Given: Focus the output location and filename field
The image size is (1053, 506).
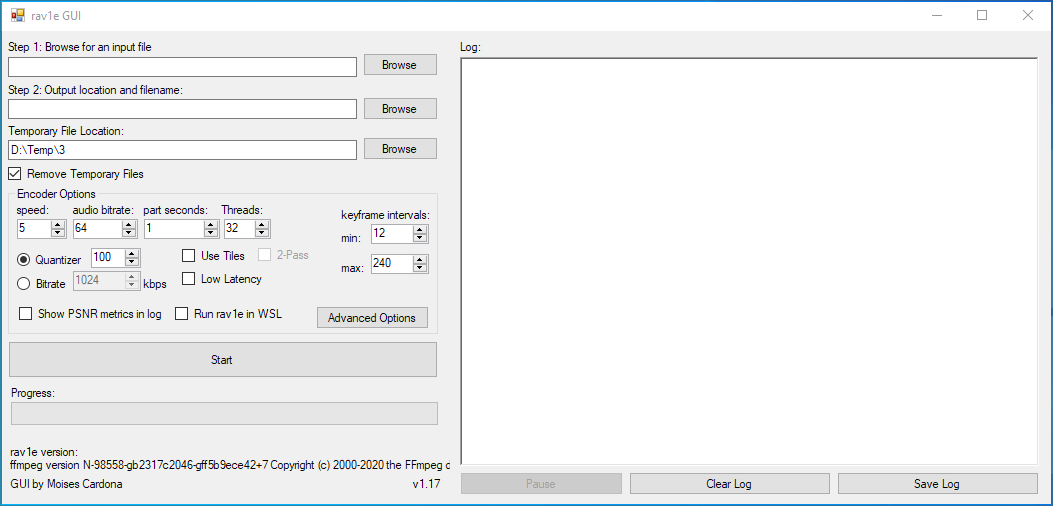Looking at the screenshot, I should coord(182,109).
